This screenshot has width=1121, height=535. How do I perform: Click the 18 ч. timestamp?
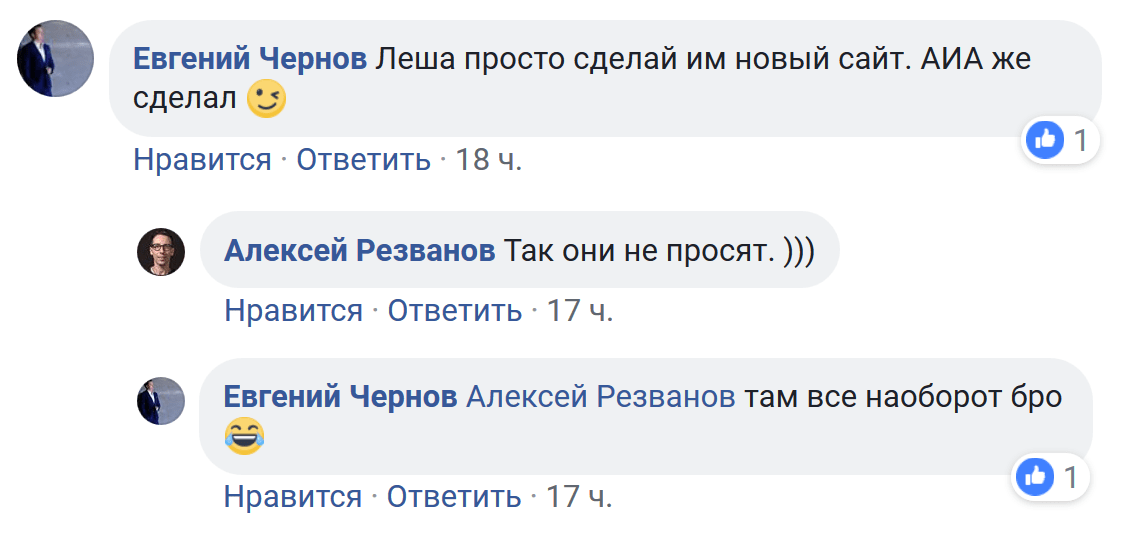pos(489,159)
